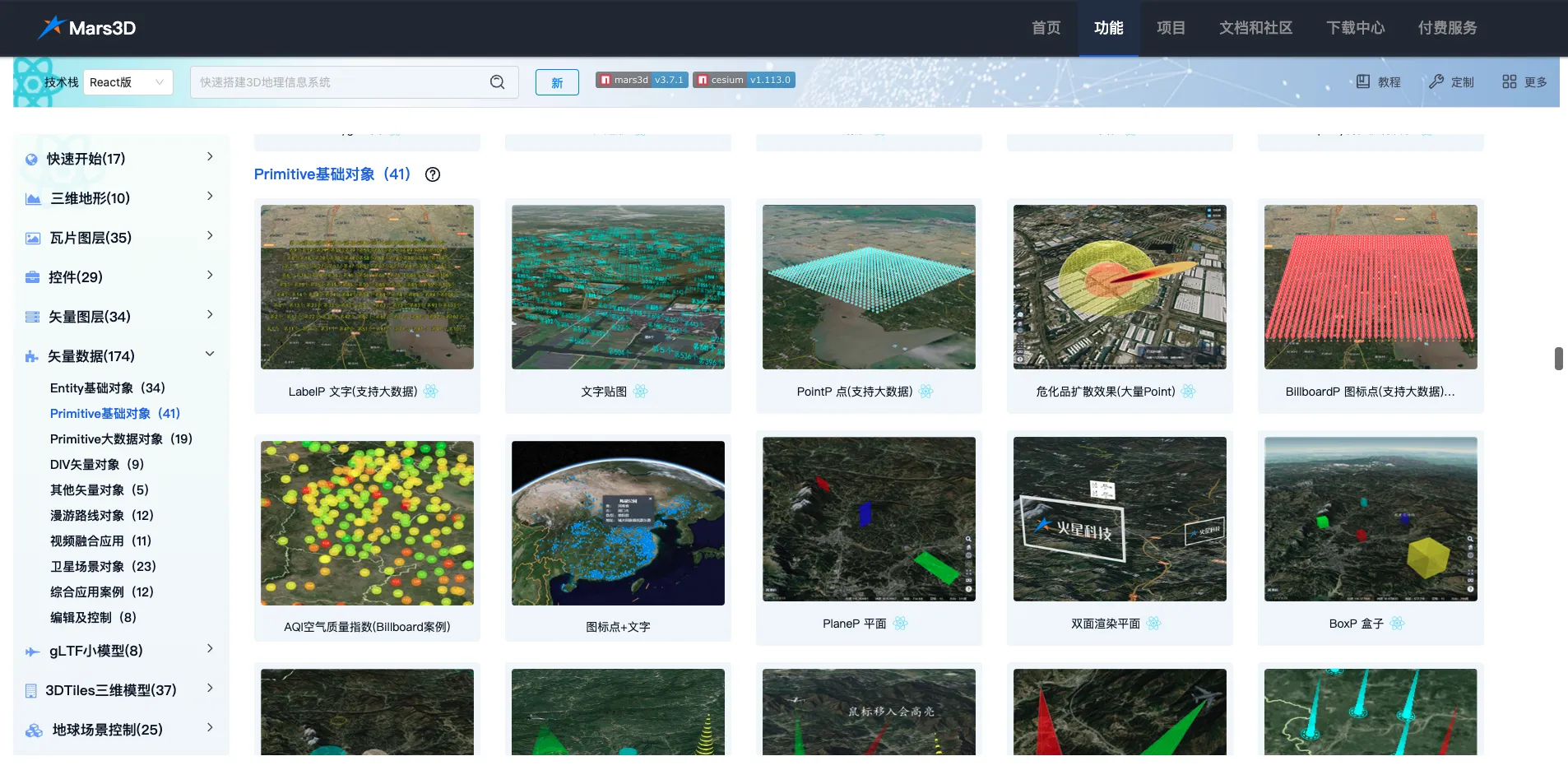Open 视频融合应用 (11) subcategory
1568x784 pixels.
[101, 540]
